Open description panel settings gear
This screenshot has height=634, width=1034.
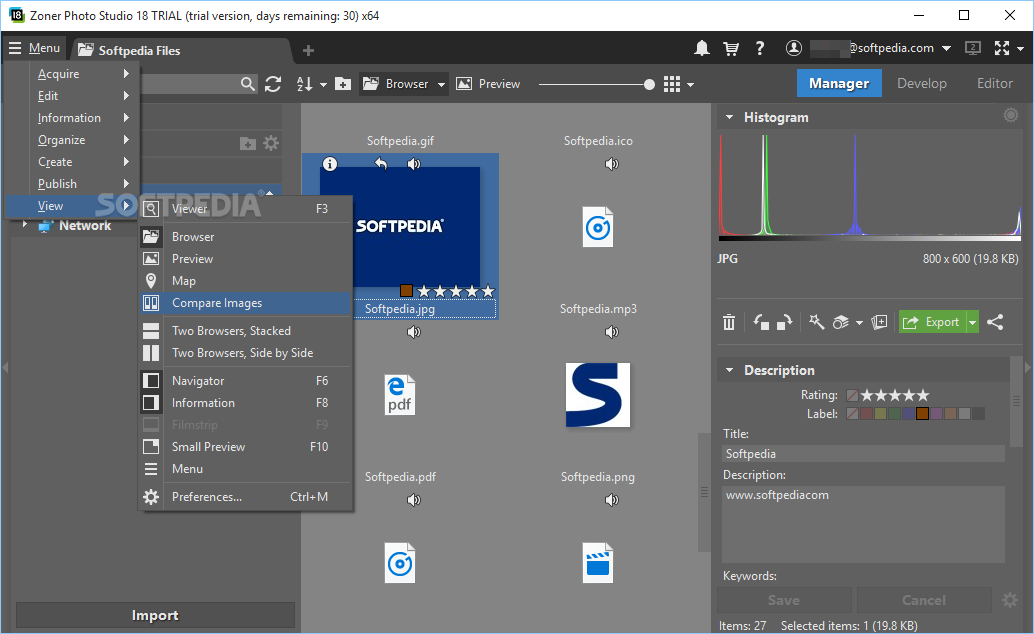1010,600
